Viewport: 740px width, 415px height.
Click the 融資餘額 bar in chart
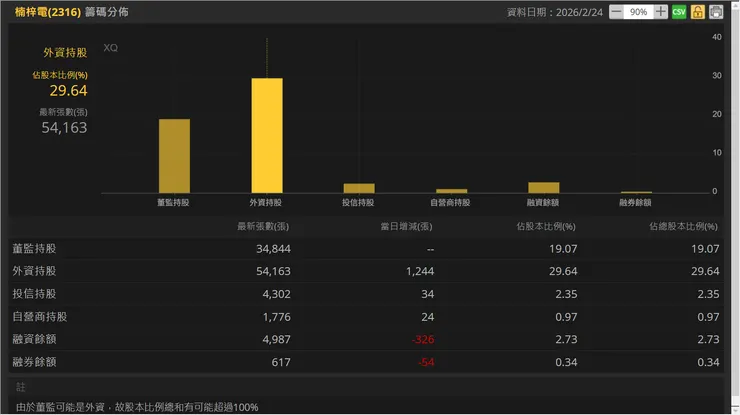coord(543,187)
